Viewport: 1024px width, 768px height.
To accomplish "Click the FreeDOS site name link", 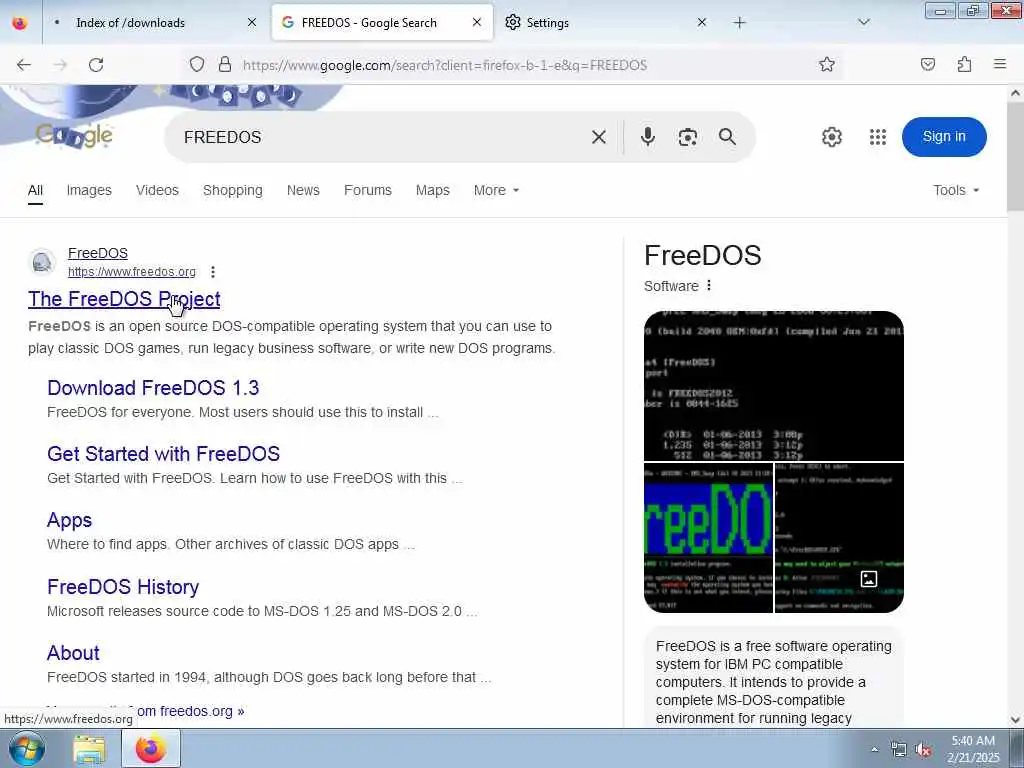I will pos(97,253).
